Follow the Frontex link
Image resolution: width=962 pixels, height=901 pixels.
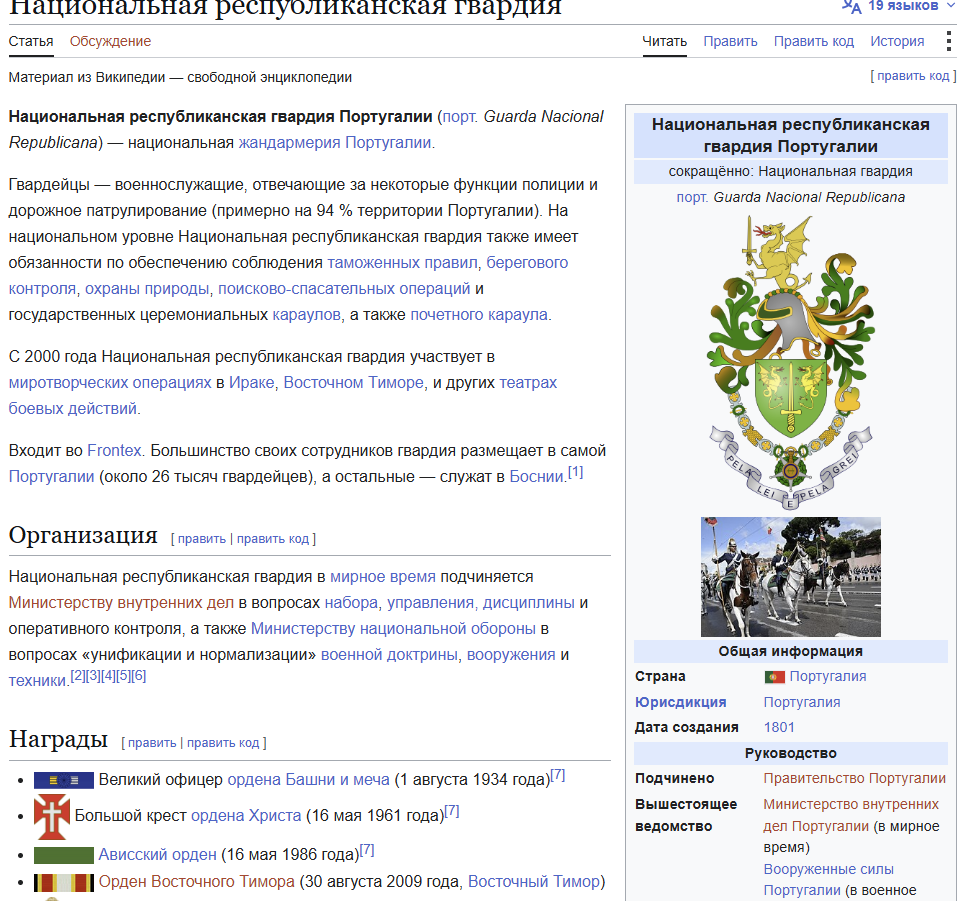[115, 451]
